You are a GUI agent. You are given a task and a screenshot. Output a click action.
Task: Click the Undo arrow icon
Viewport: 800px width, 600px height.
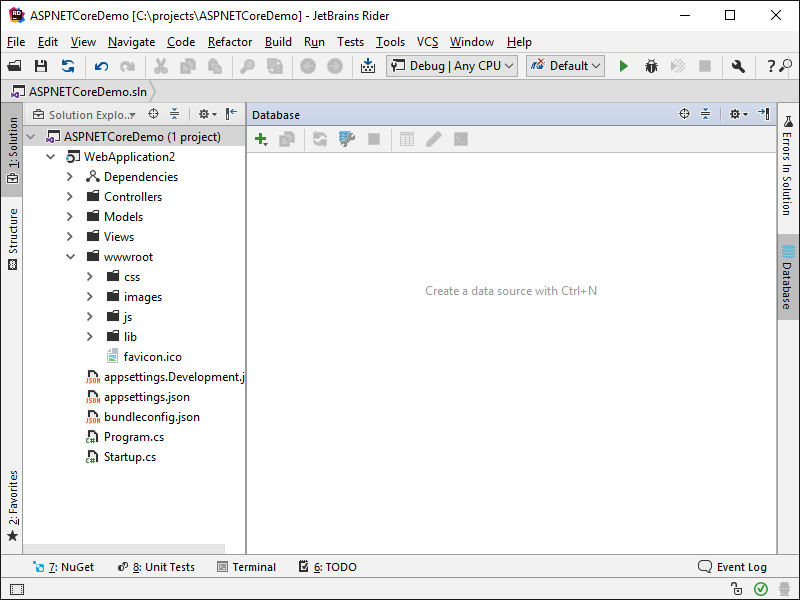tap(101, 66)
